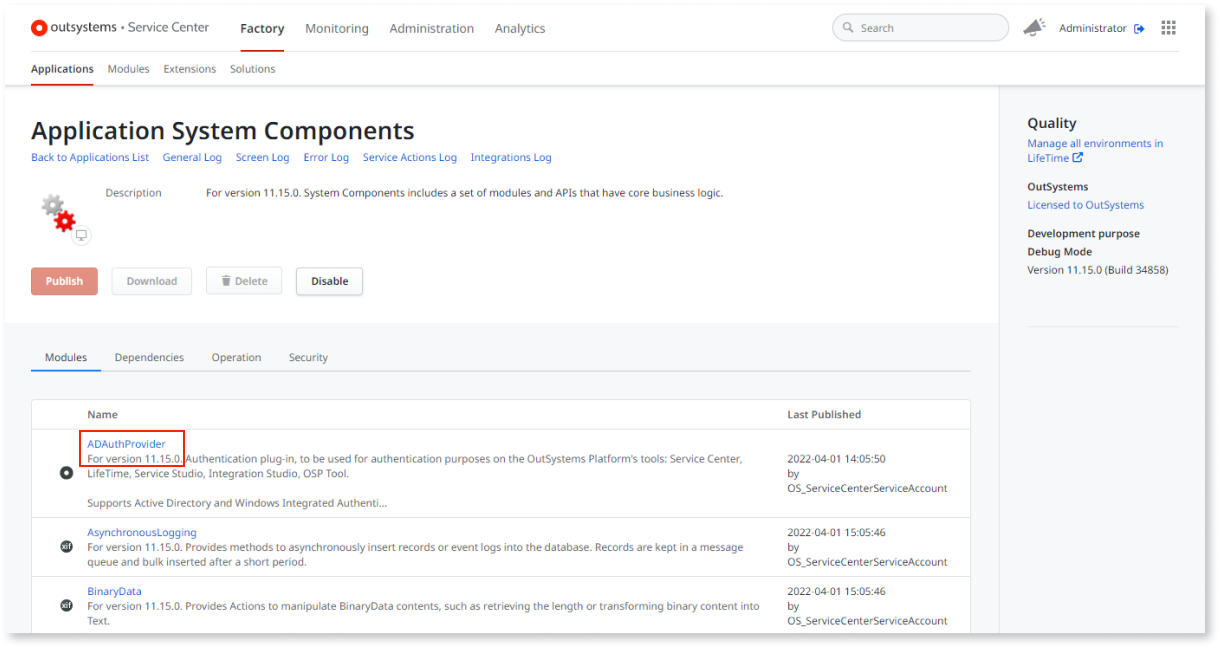Click the search magnifier icon
Viewport: 1220px width, 649px height.
click(847, 28)
